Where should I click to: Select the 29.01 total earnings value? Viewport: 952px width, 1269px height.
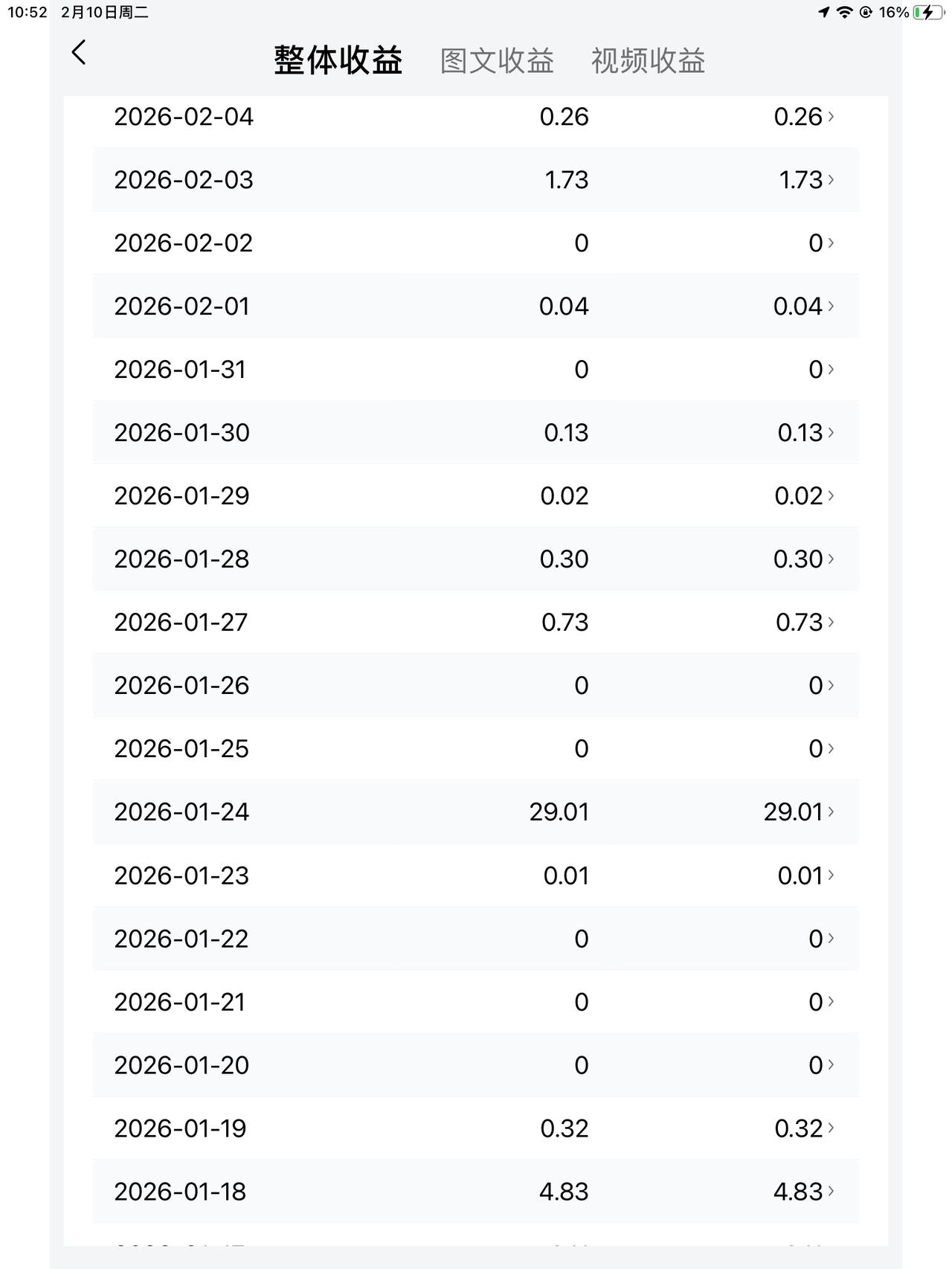coord(559,812)
